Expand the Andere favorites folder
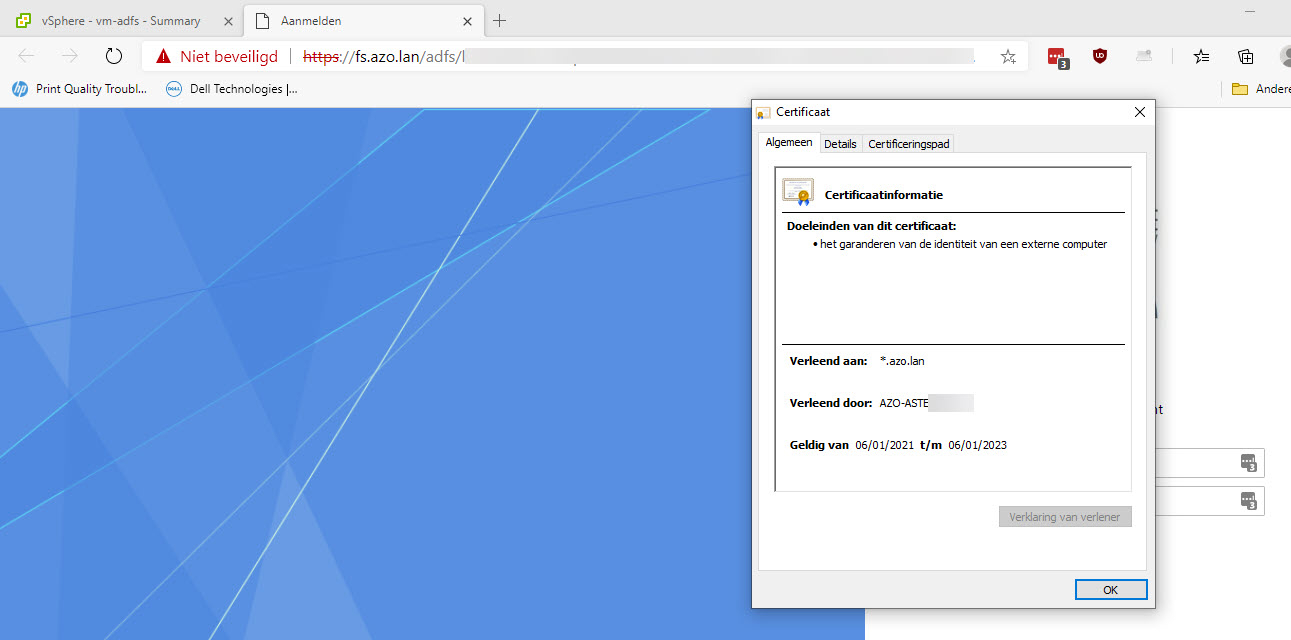Viewport: 1291px width, 640px height. coord(1260,89)
